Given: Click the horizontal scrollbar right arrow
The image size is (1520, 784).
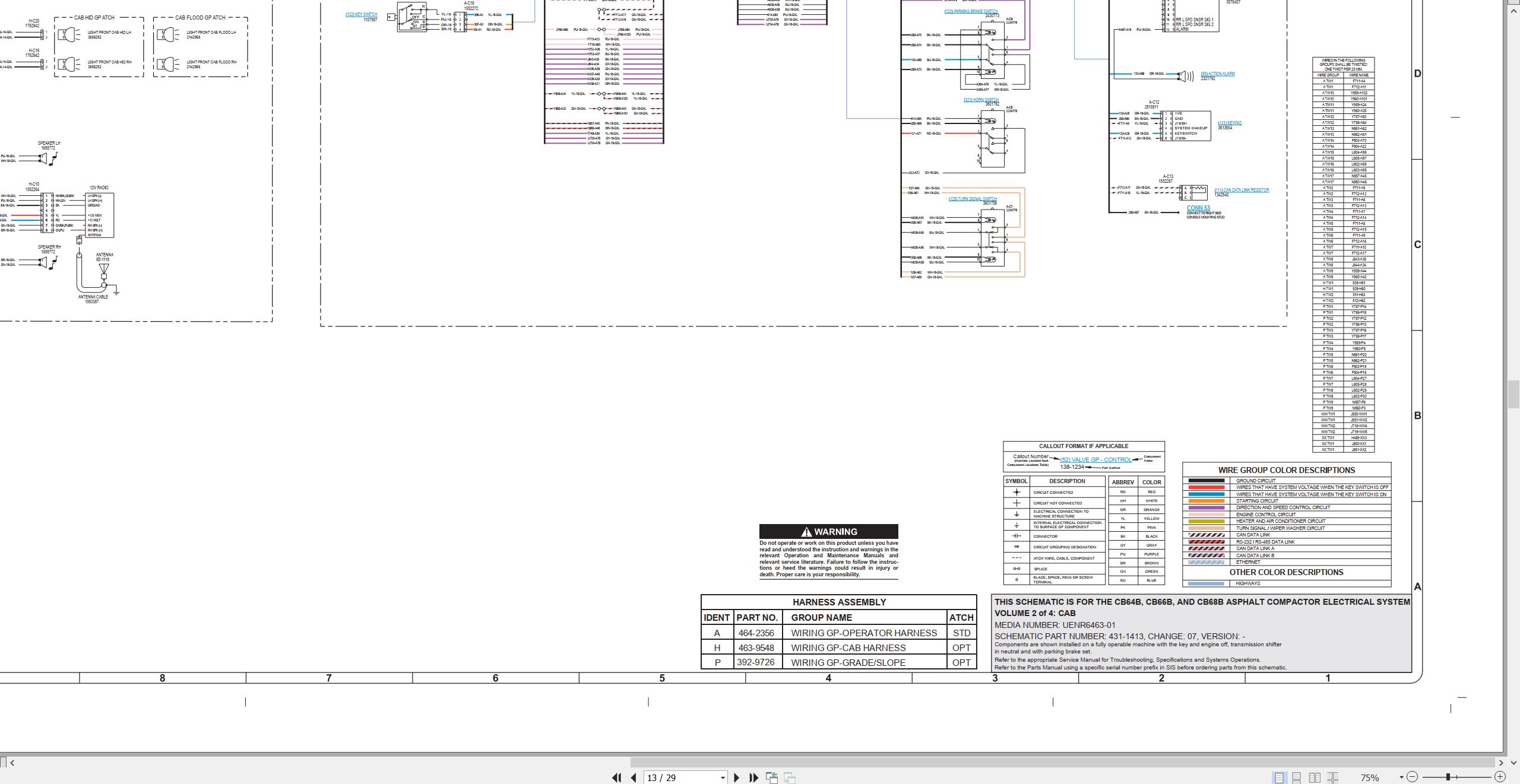Looking at the screenshot, I should coord(1500,763).
